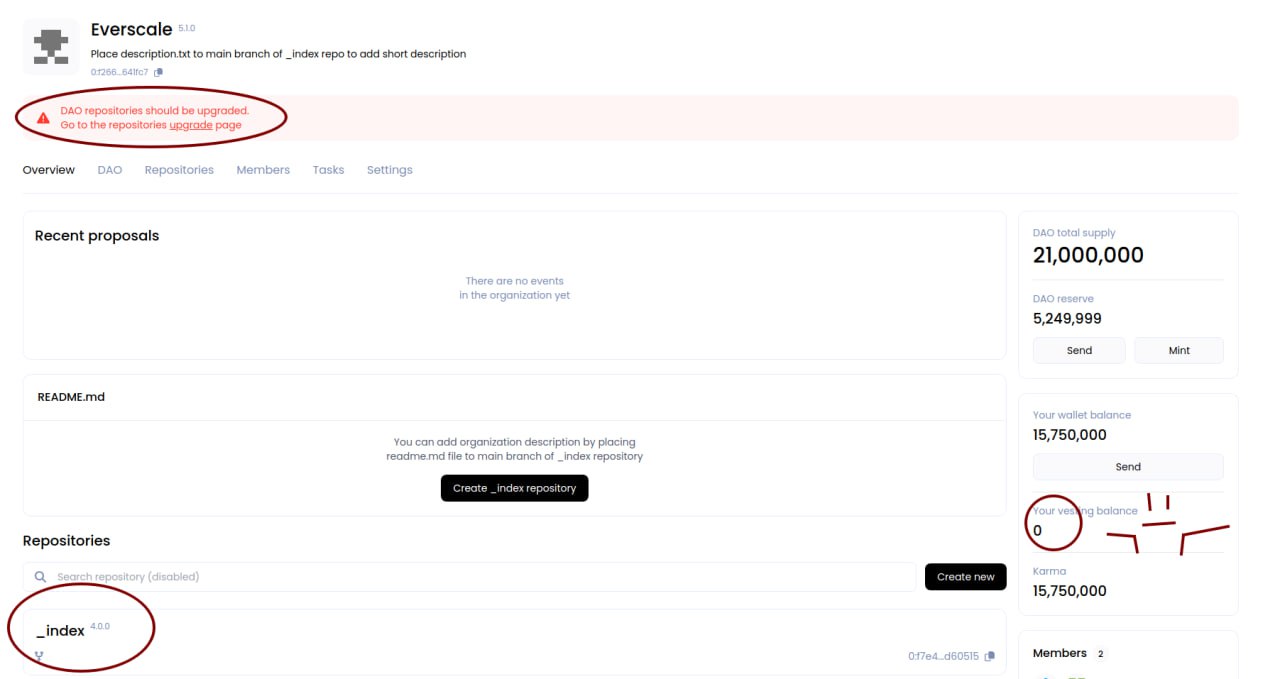The height and width of the screenshot is (679, 1280).
Task: Switch to the Overview tab
Action: point(48,170)
